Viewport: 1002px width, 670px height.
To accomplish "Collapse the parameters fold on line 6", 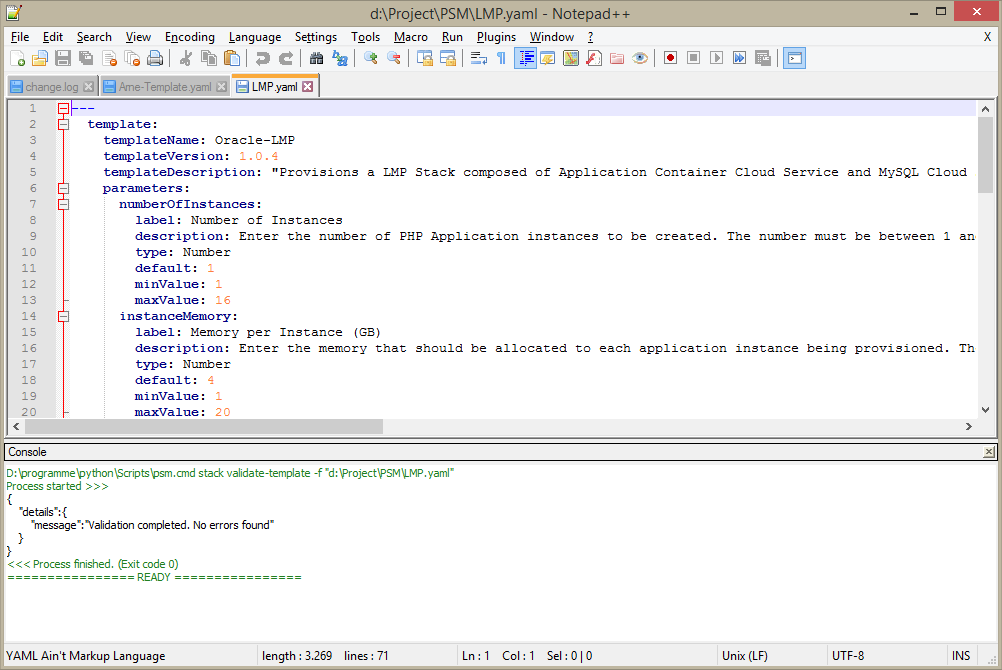I will [x=63, y=189].
